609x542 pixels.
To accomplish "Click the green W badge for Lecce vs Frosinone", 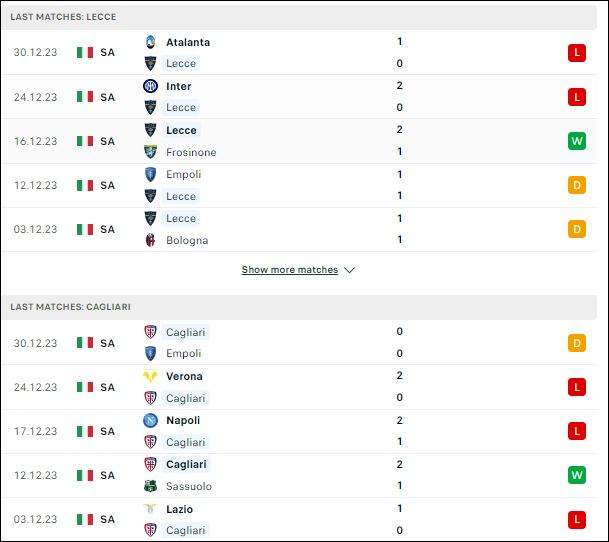I will [577, 141].
